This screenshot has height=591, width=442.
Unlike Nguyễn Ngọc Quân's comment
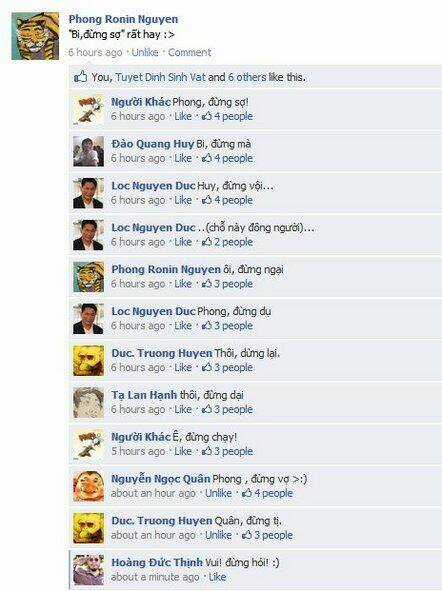click(218, 493)
